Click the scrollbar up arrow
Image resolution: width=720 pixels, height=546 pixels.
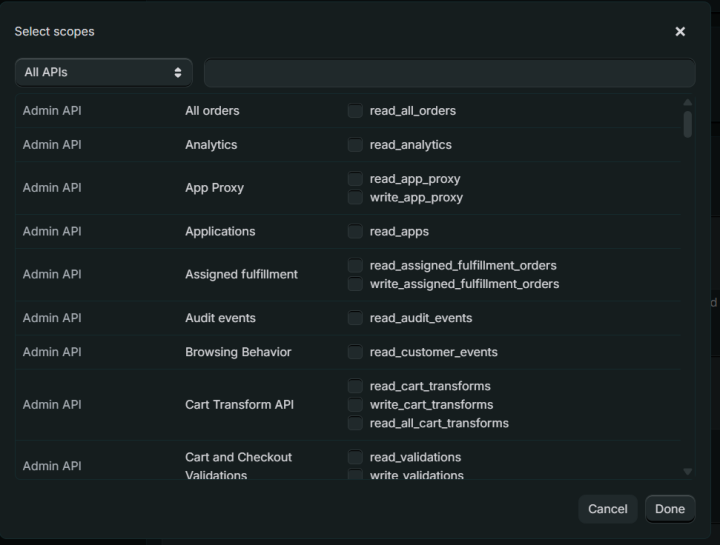[x=687, y=103]
